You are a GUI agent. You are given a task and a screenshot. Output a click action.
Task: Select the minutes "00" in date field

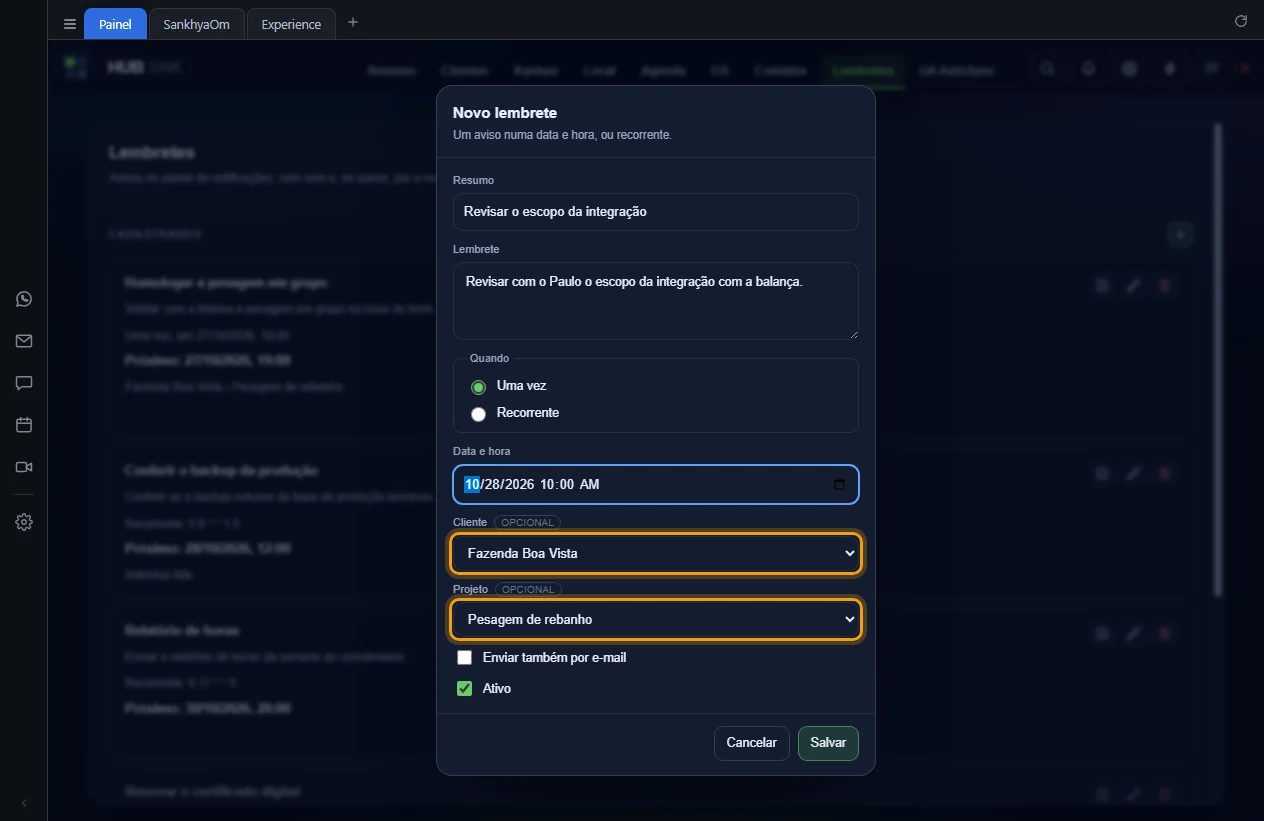tap(566, 485)
